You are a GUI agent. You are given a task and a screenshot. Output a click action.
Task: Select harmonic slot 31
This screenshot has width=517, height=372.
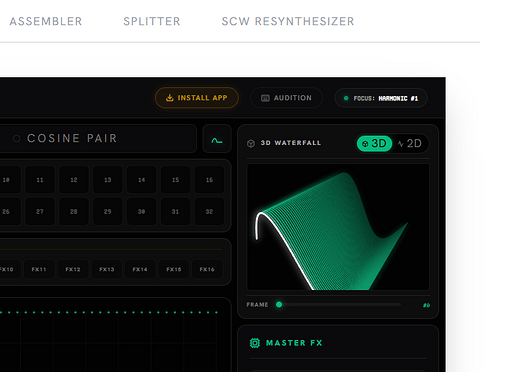coord(175,211)
